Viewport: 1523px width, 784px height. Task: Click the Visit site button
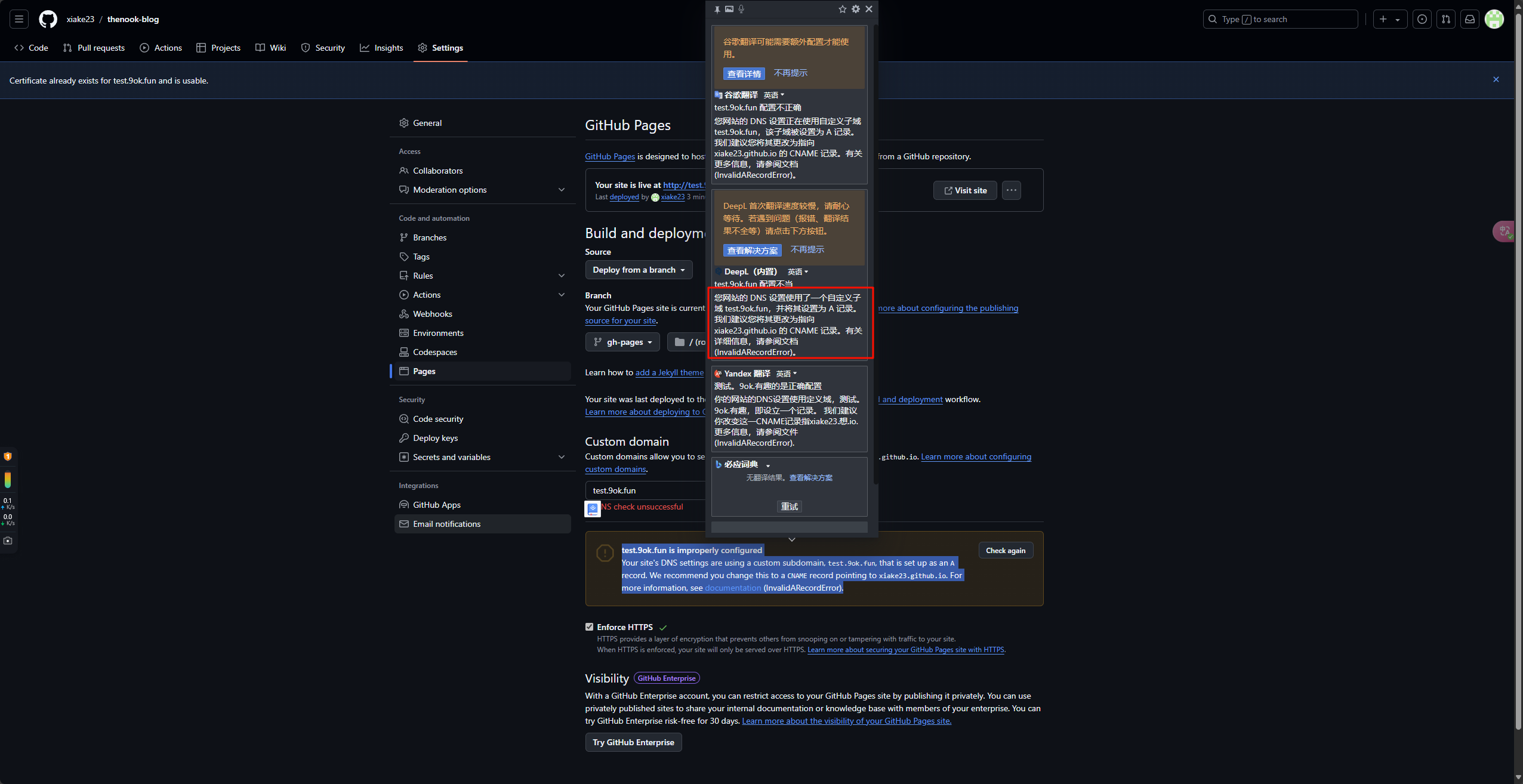(965, 190)
